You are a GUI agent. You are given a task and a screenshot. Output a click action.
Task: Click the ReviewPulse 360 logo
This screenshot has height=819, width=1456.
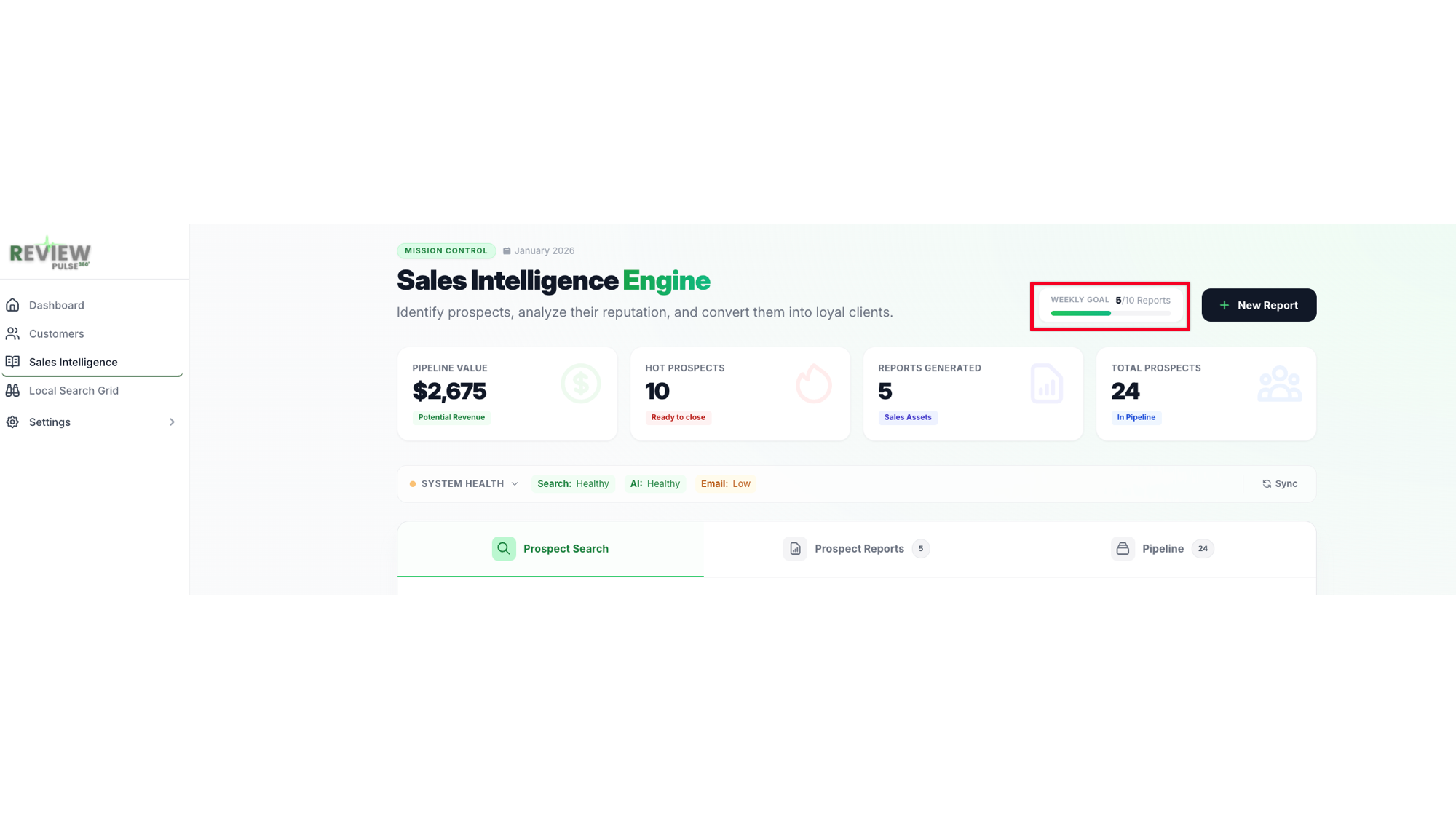click(x=50, y=253)
